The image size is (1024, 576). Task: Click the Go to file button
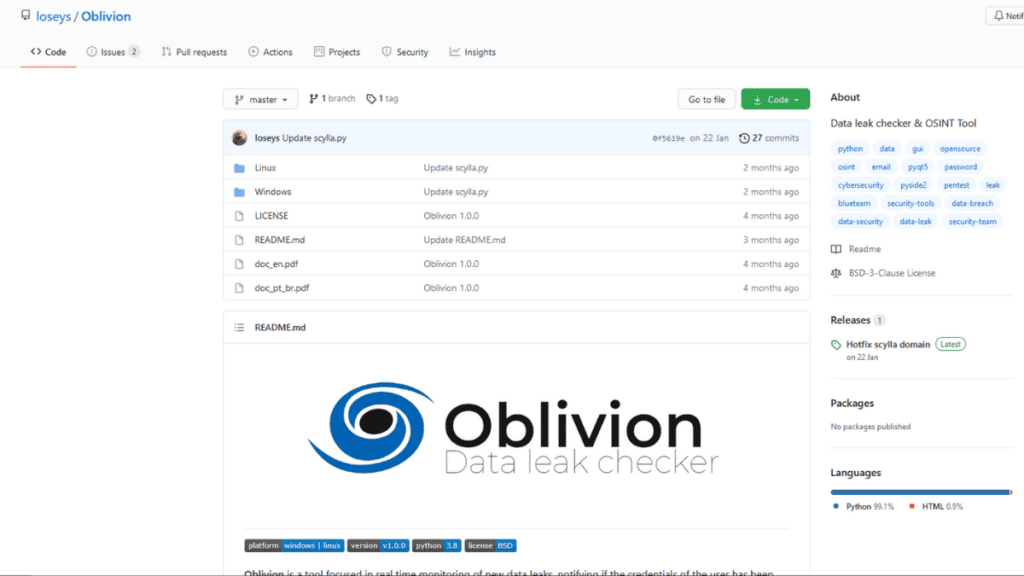[707, 99]
